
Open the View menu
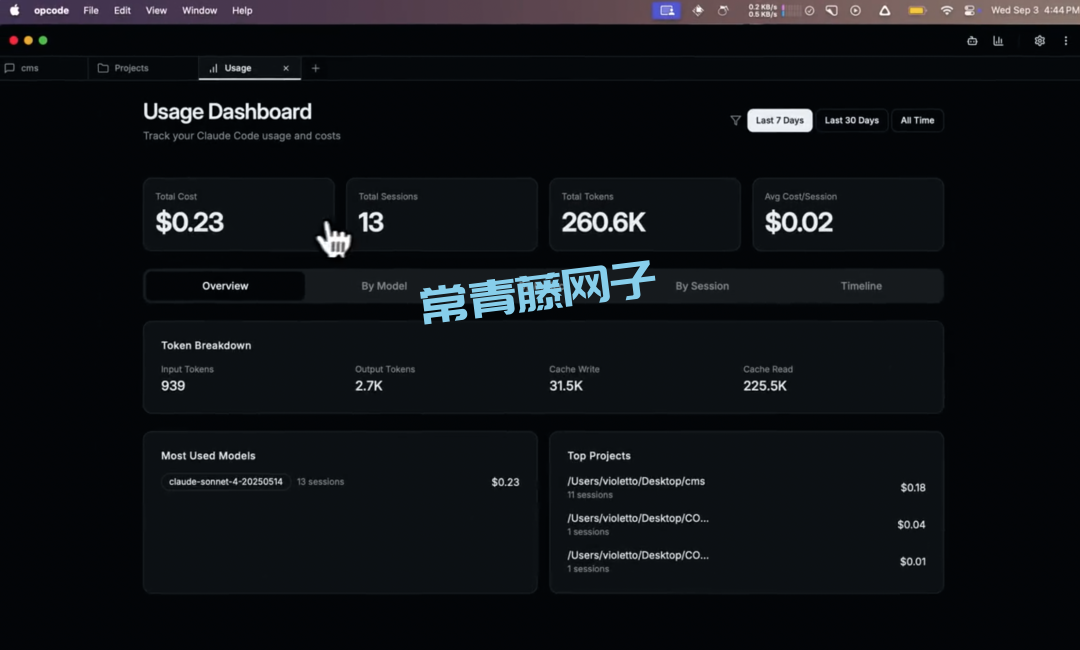coord(156,10)
